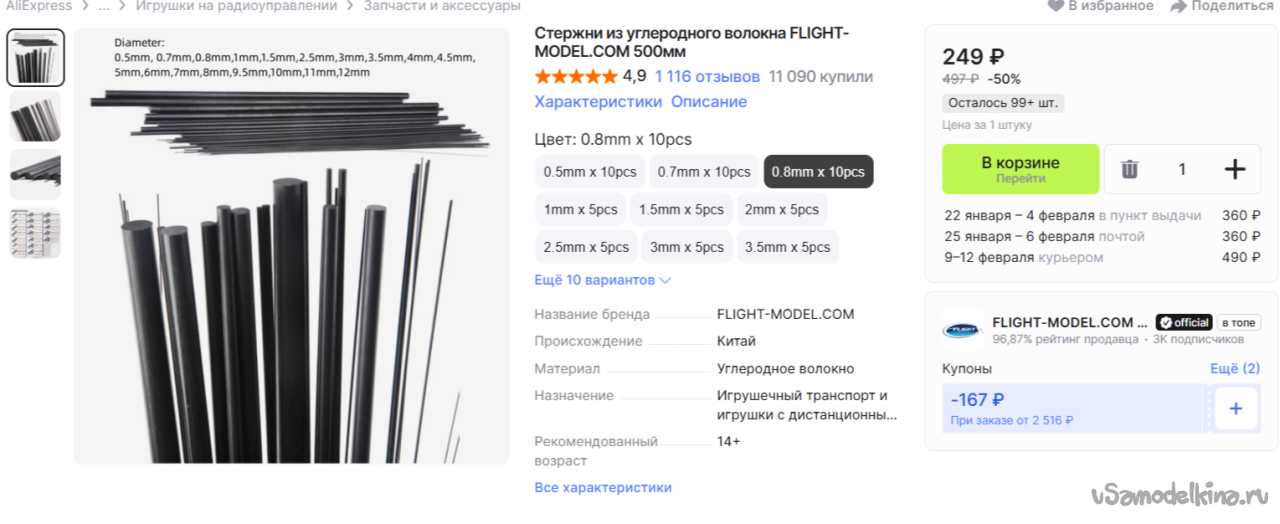Click the official verified badge

(x=1183, y=323)
